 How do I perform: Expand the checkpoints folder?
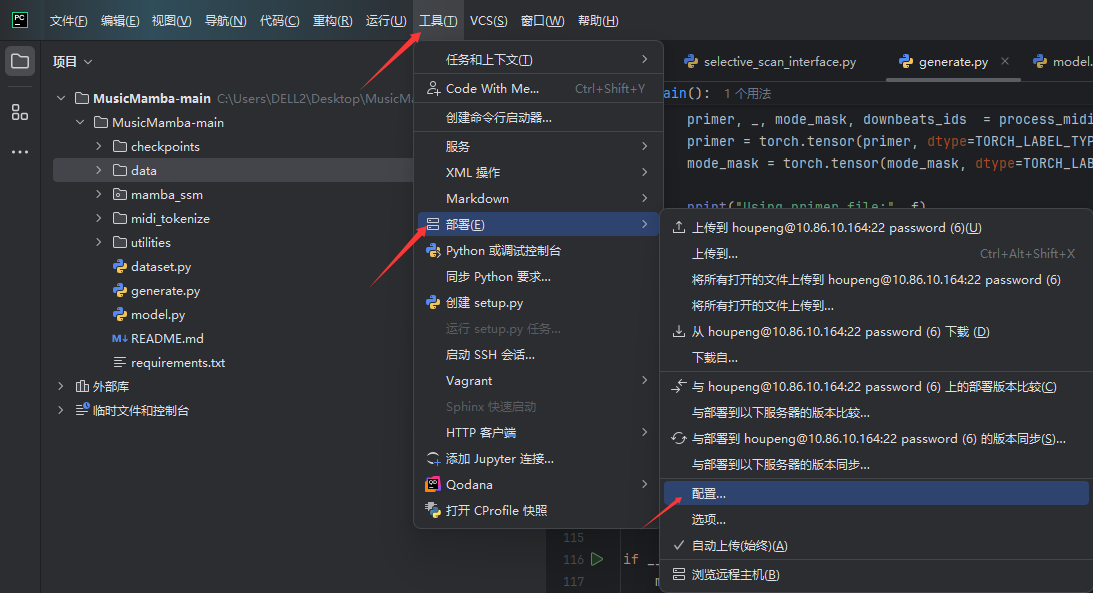(99, 147)
